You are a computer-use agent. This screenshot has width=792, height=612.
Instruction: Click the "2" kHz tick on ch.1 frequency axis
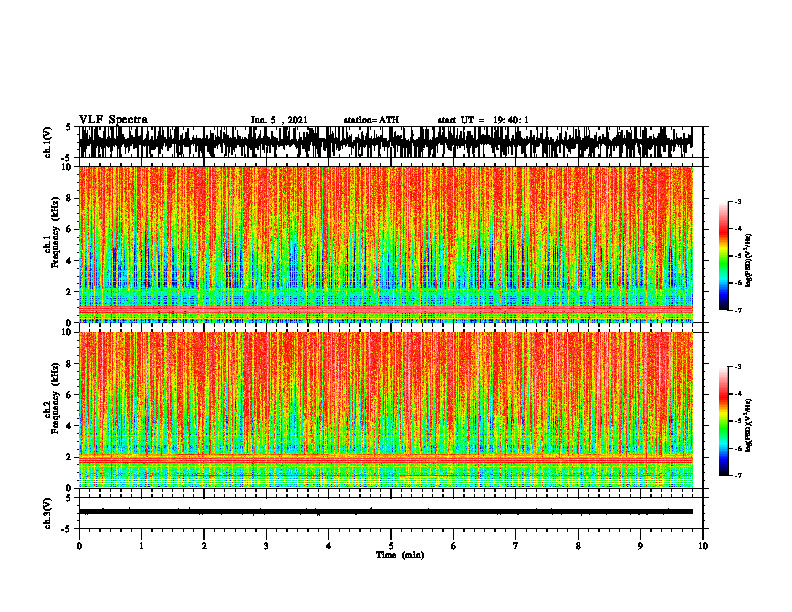coord(70,291)
